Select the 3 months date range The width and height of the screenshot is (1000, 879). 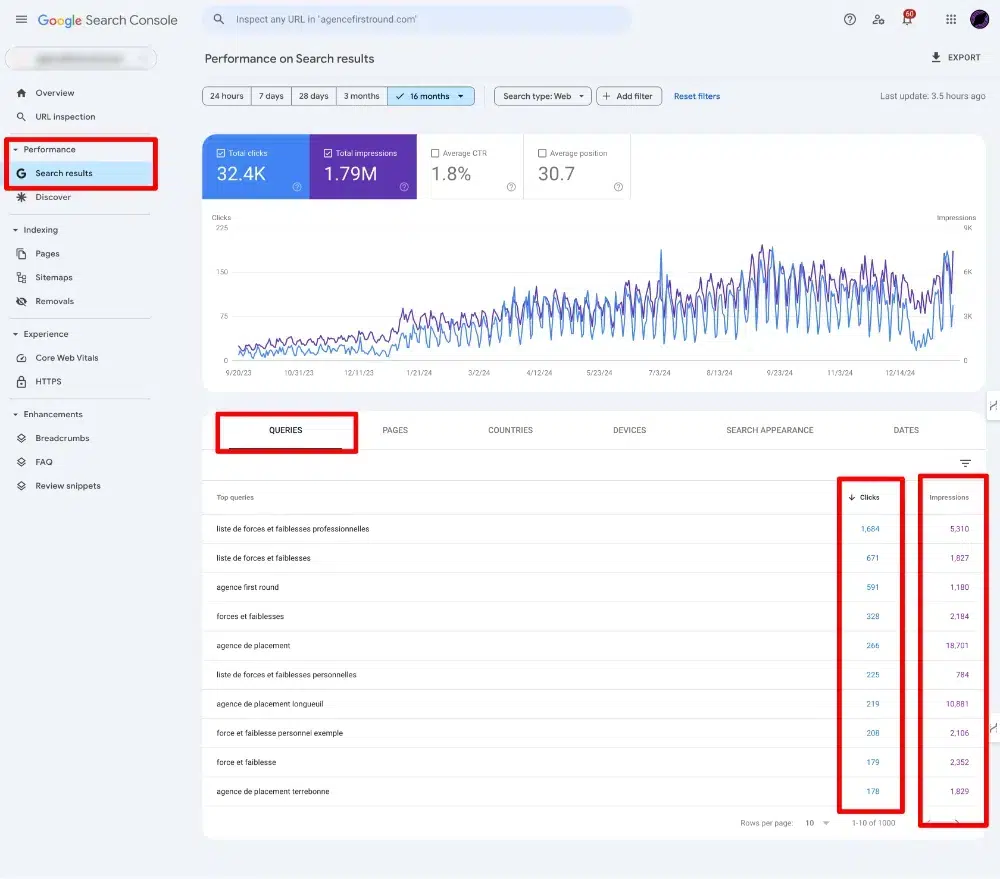(x=362, y=96)
